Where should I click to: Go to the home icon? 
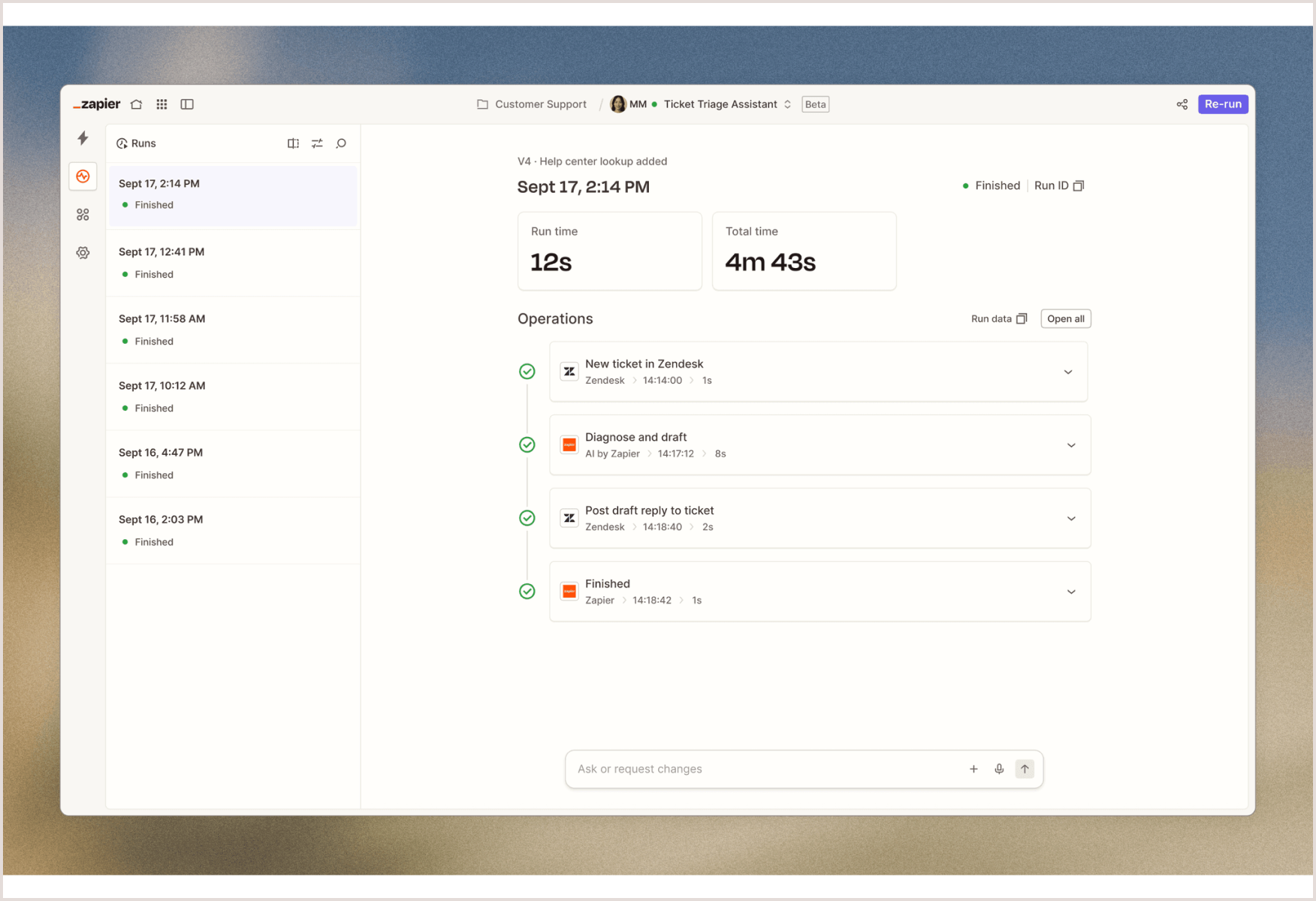136,104
